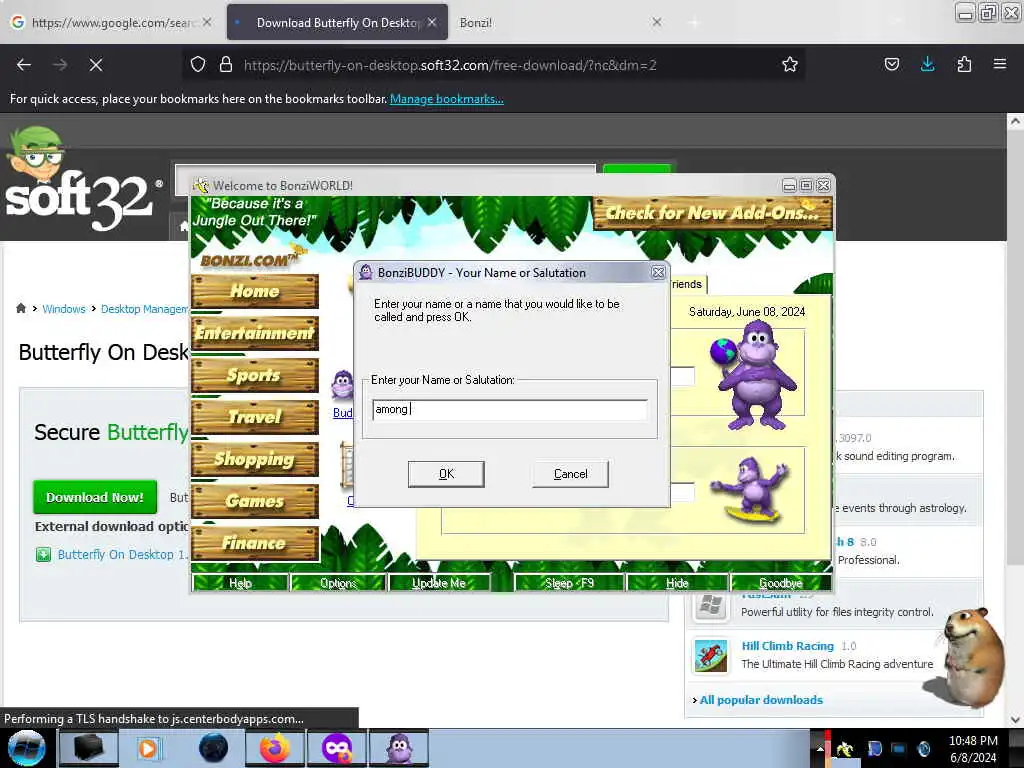Click the soft32 logo

tap(84, 180)
